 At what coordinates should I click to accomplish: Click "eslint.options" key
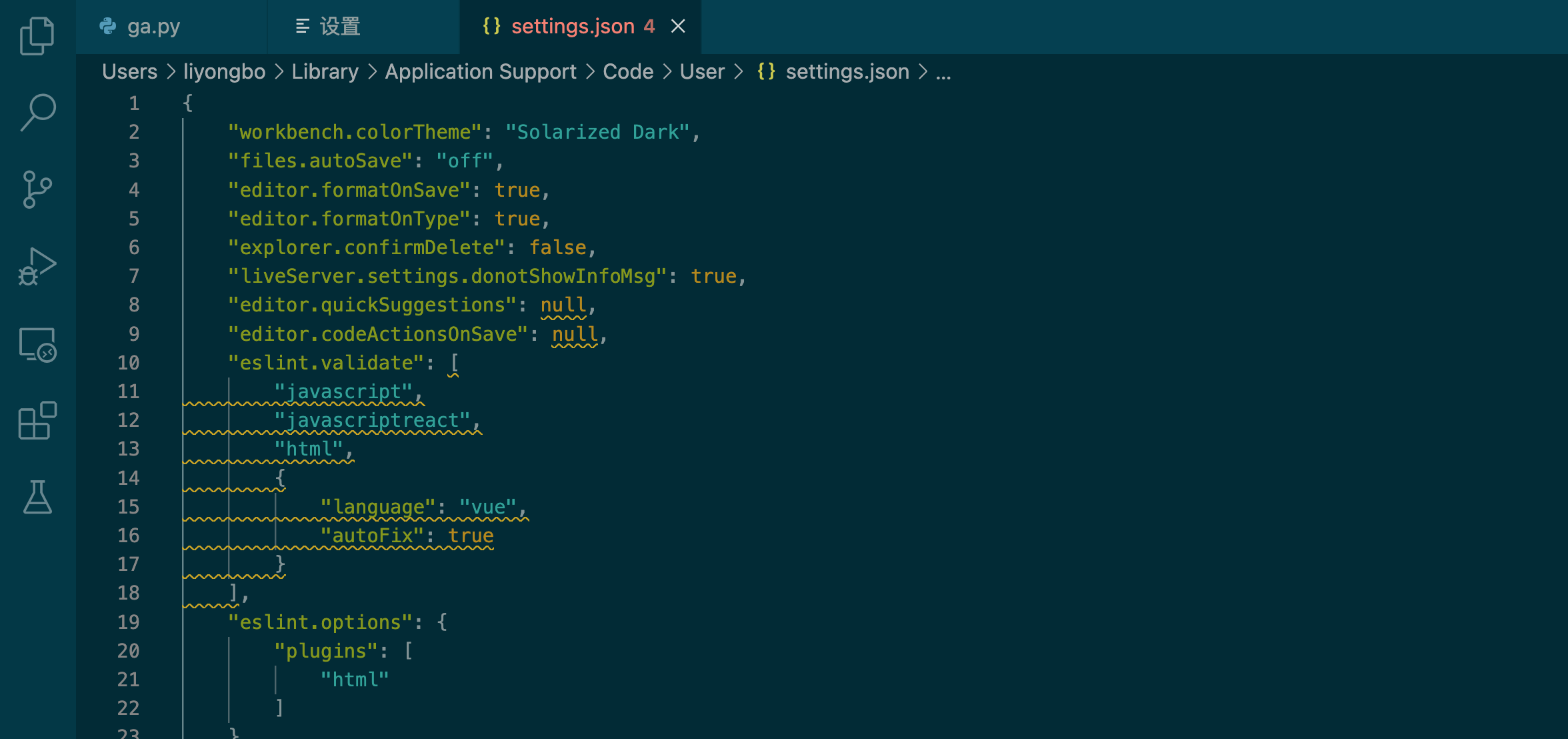click(320, 622)
